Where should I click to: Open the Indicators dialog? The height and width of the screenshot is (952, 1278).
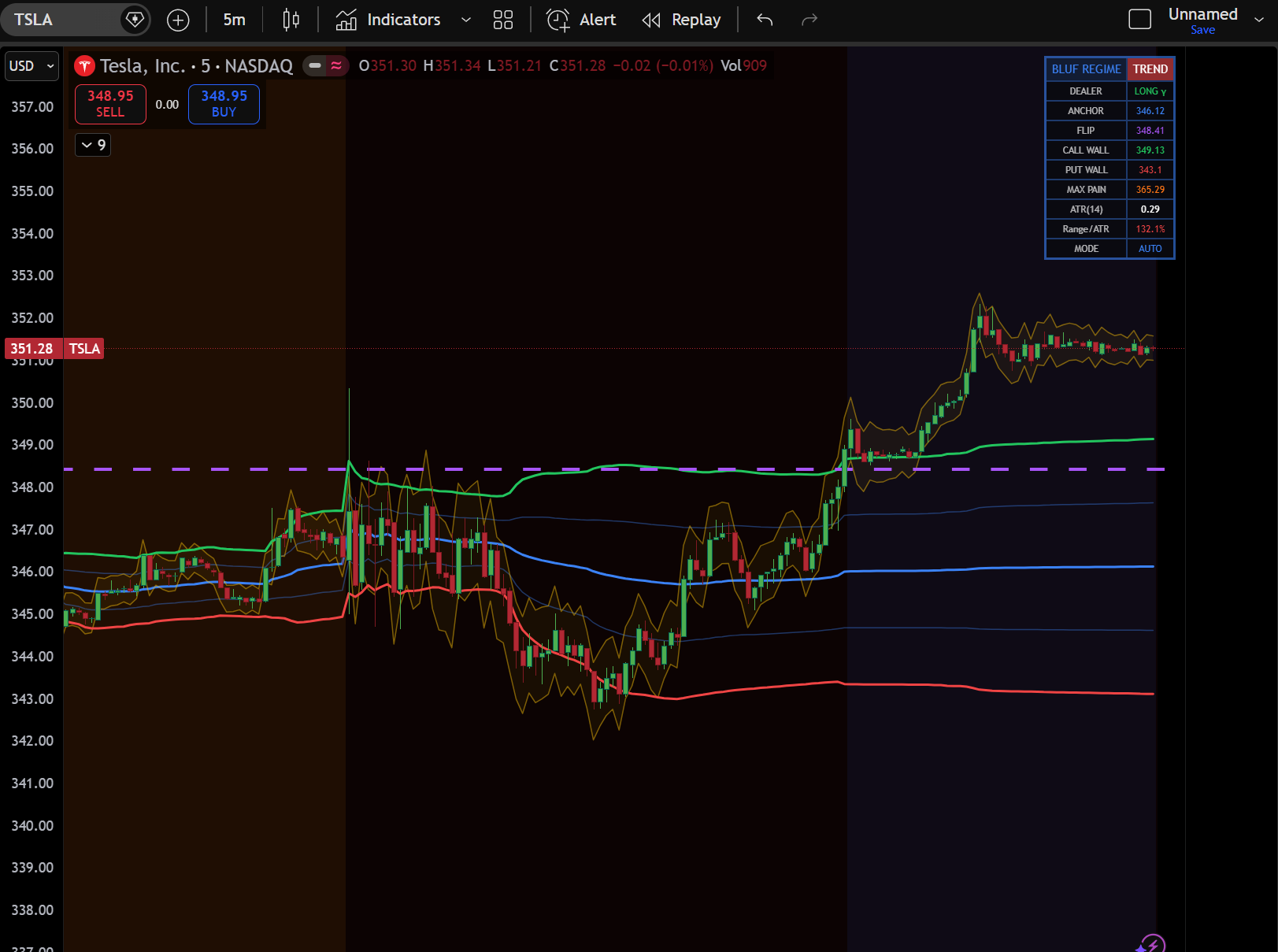(388, 20)
